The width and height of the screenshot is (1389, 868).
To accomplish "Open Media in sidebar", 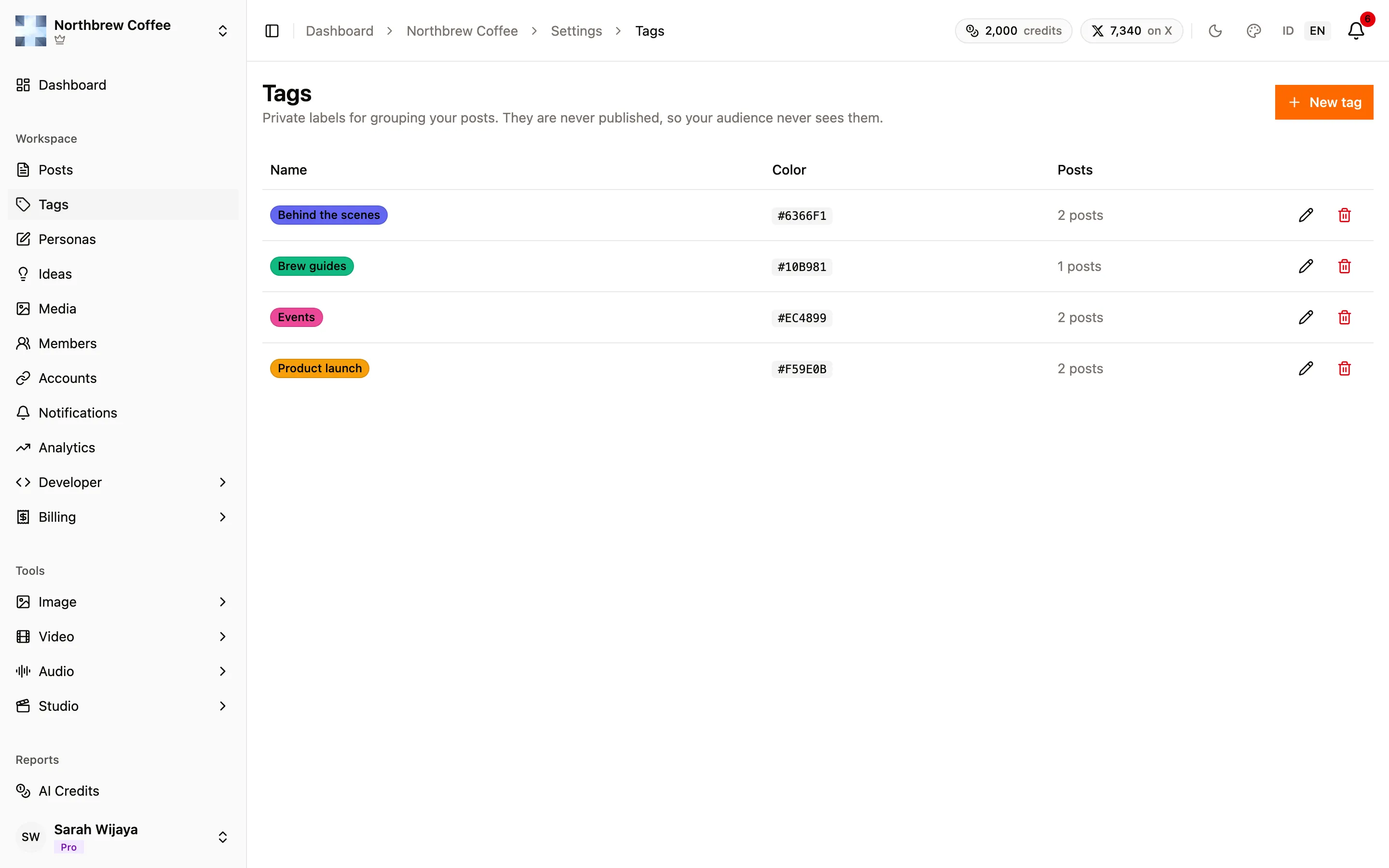I will pos(123,309).
